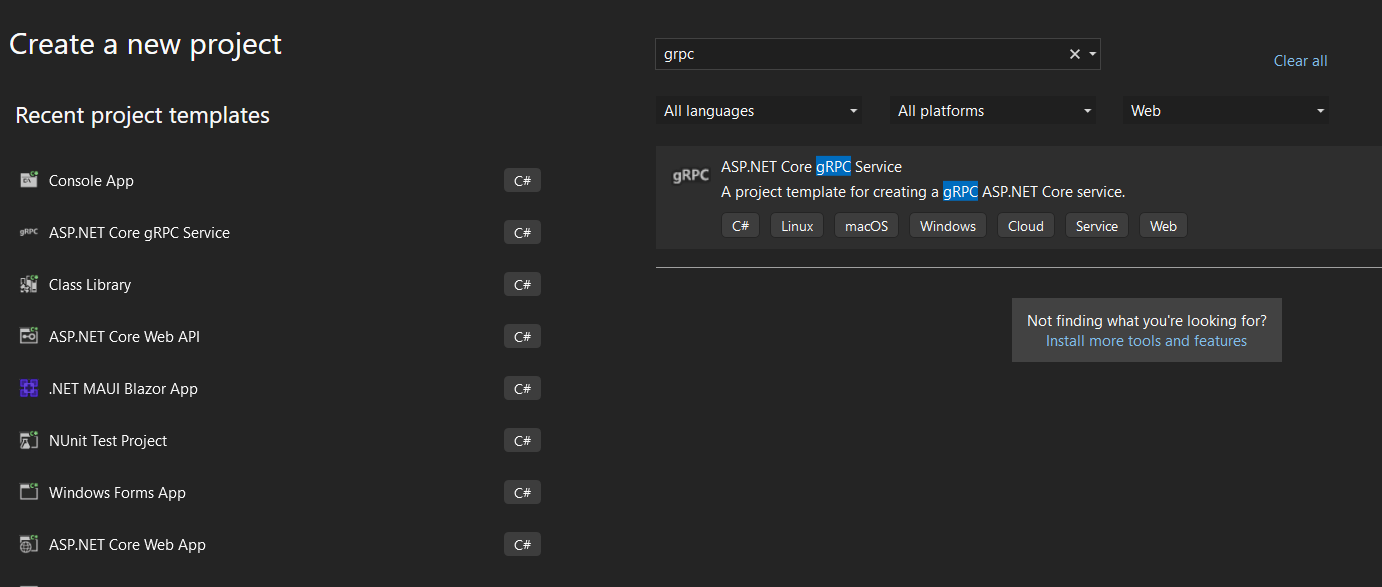
Task: Select NUnit Test Project from recent templates
Action: click(x=108, y=440)
